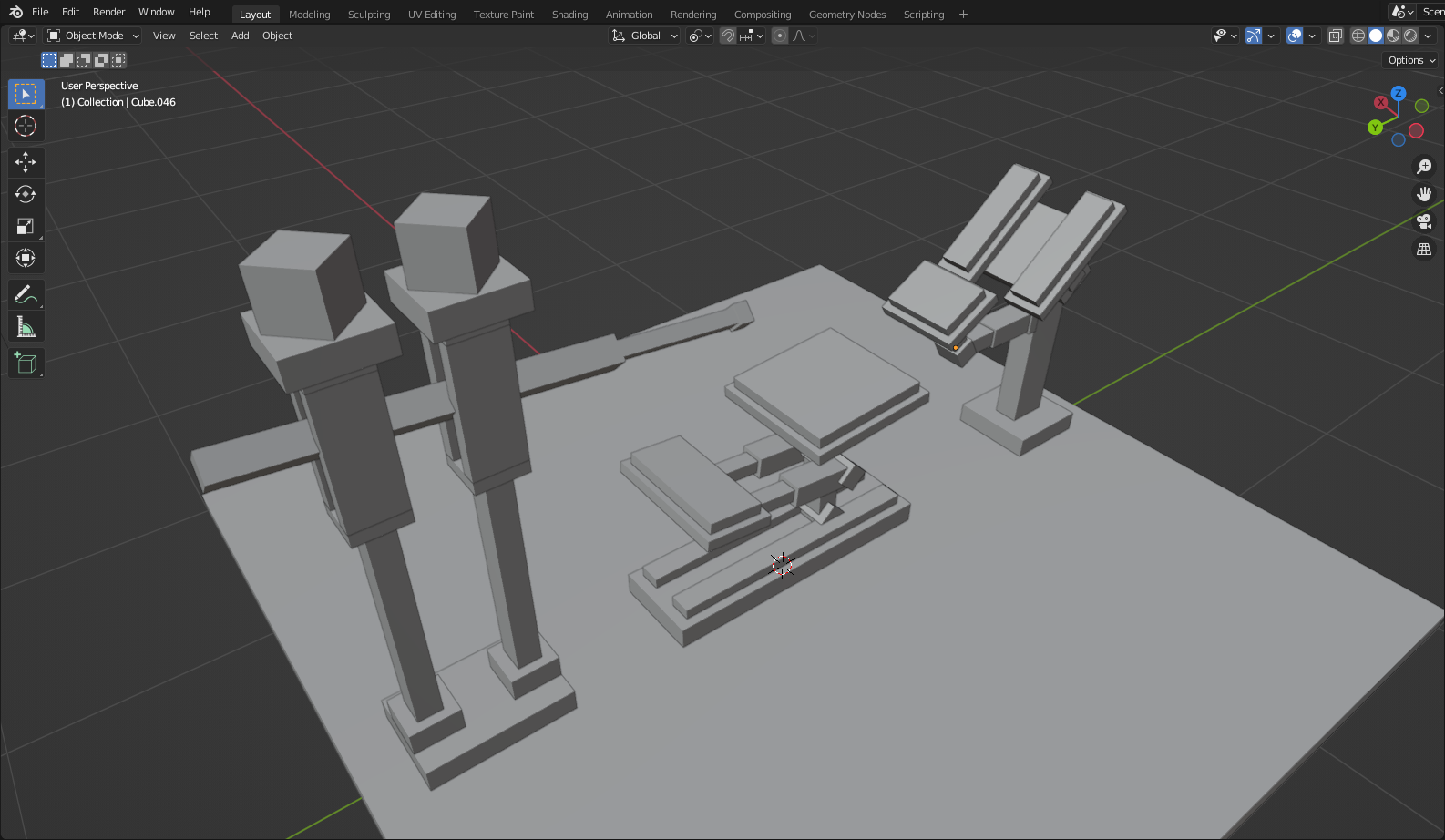Select the Cursor tool in the toolbar

[x=26, y=126]
